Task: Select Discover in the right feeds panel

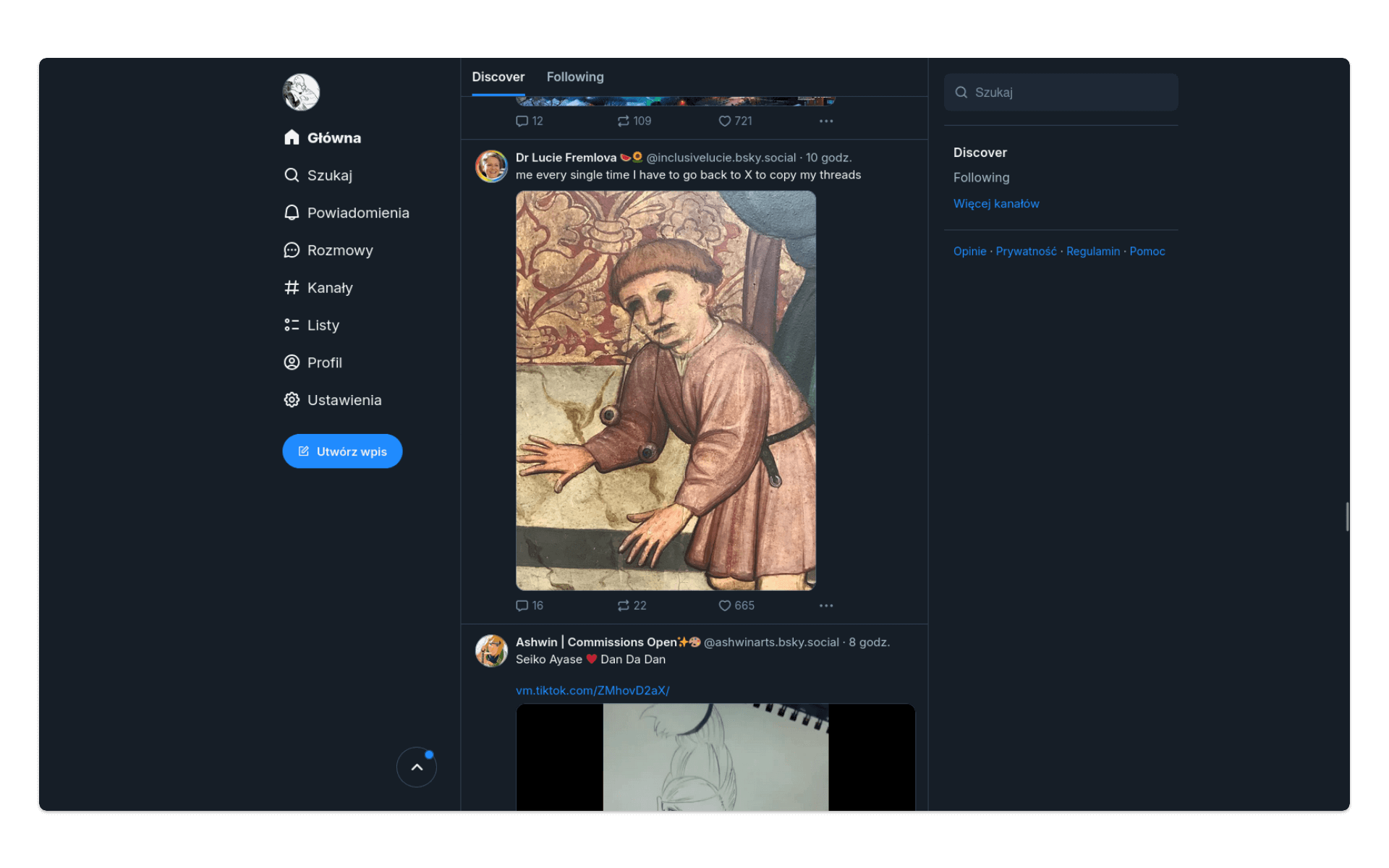Action: coord(980,153)
